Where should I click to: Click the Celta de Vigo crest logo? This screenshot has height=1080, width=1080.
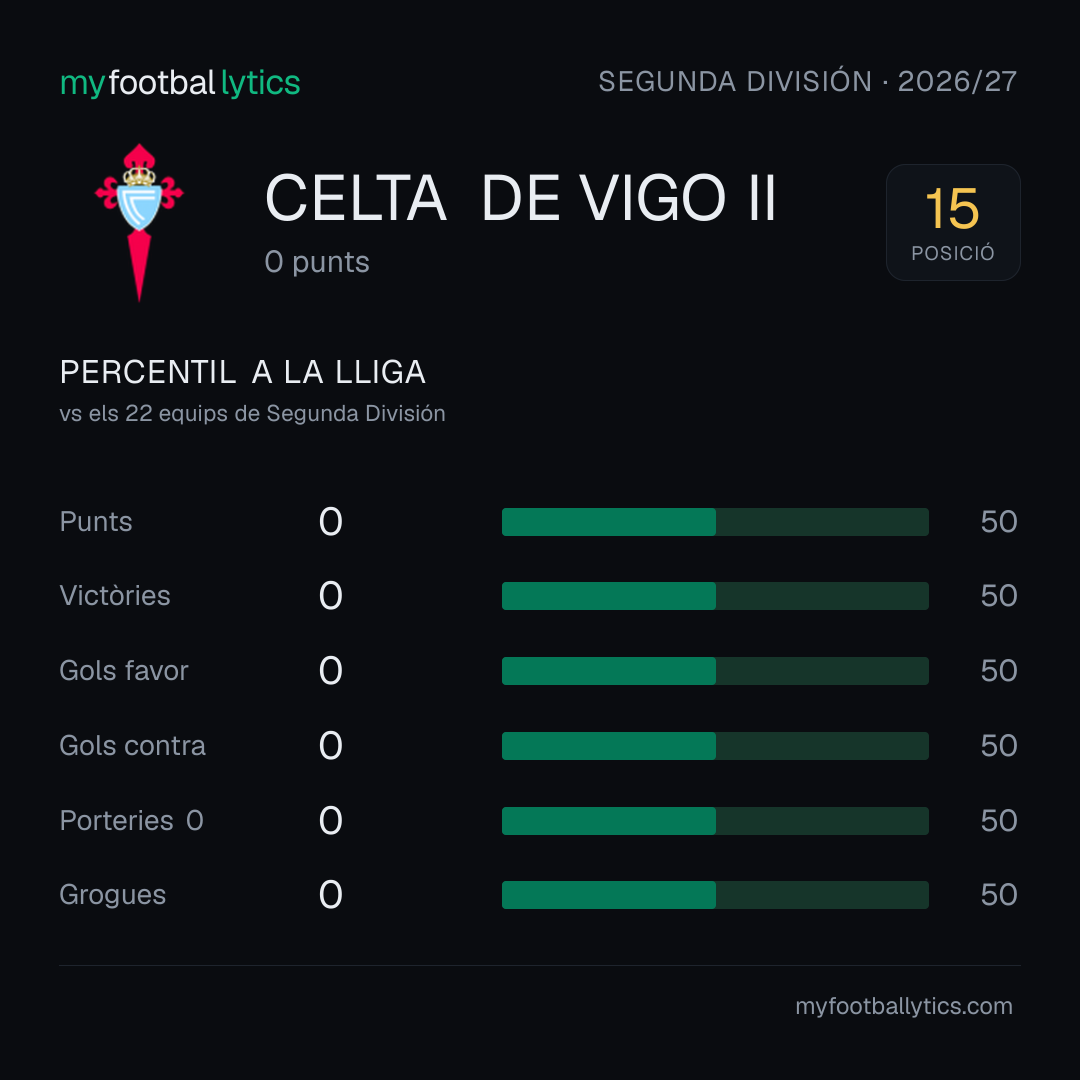coord(139,222)
